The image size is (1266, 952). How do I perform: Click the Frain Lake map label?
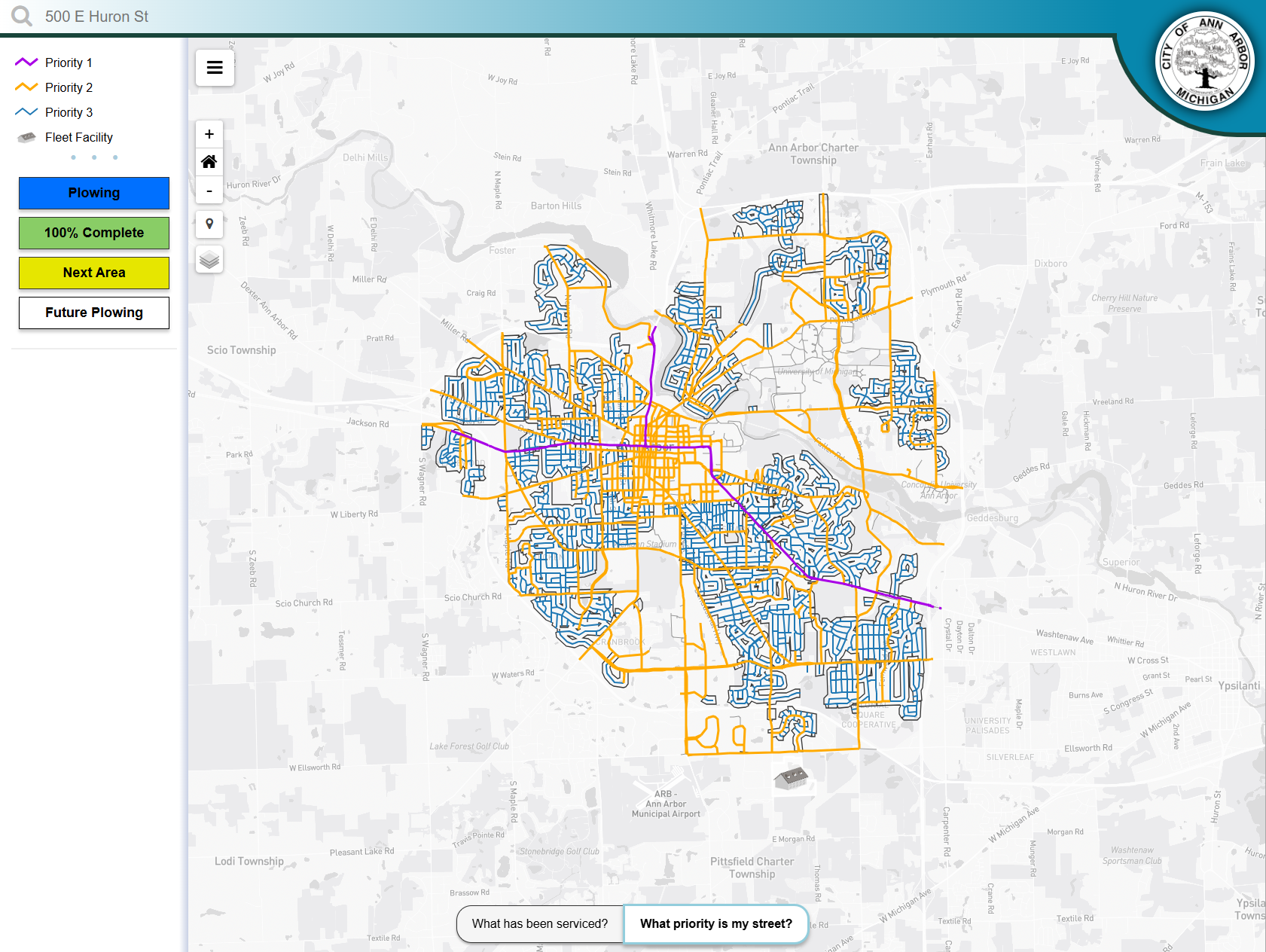[x=1222, y=163]
